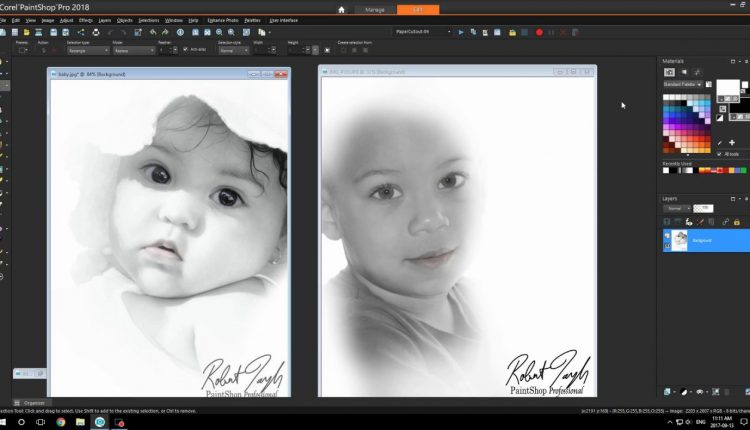750x430 pixels.
Task: Click the green Undo arrow icon
Action: 153,33
